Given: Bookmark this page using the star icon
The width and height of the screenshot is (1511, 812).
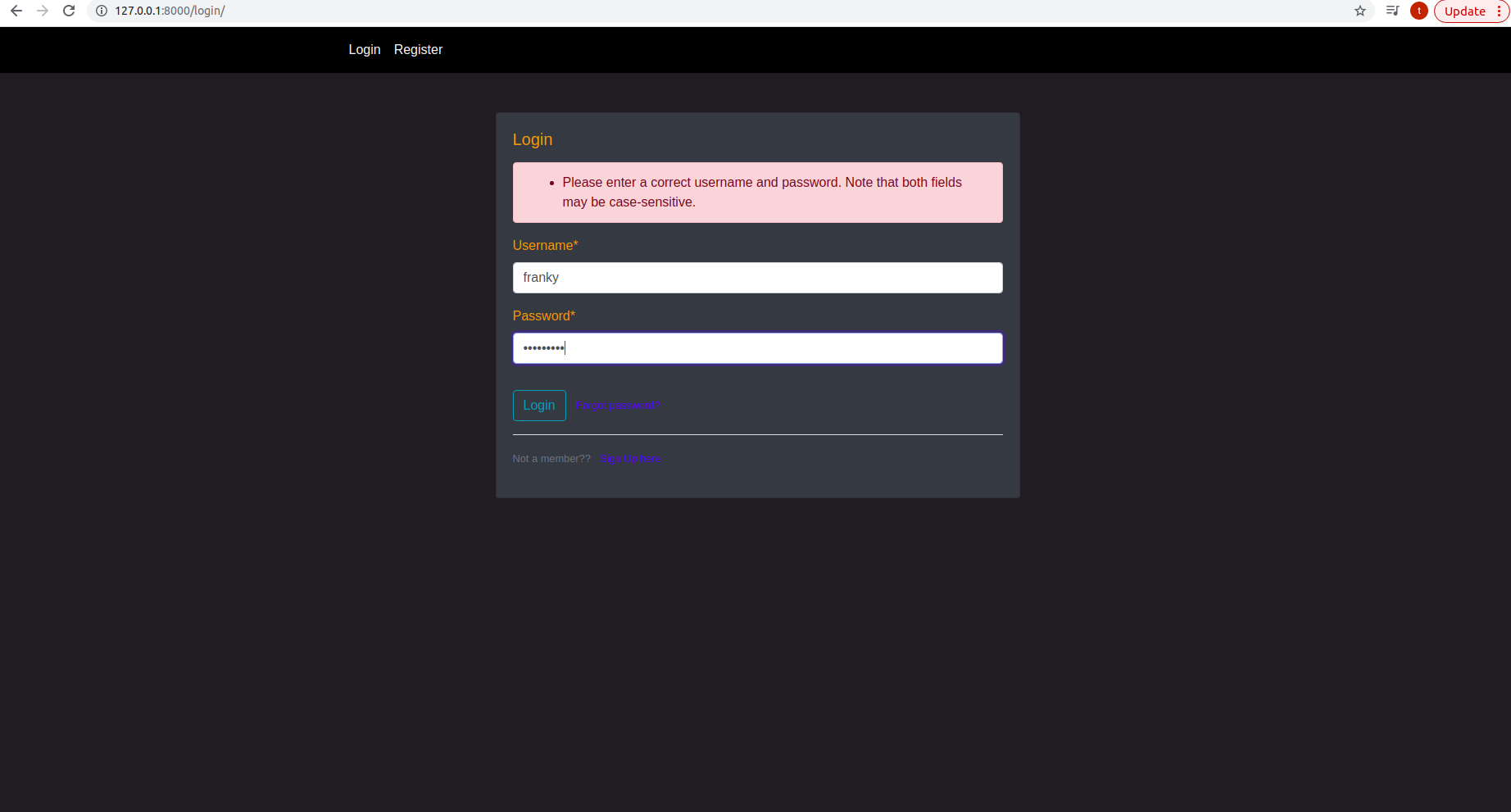Looking at the screenshot, I should click(x=1360, y=11).
